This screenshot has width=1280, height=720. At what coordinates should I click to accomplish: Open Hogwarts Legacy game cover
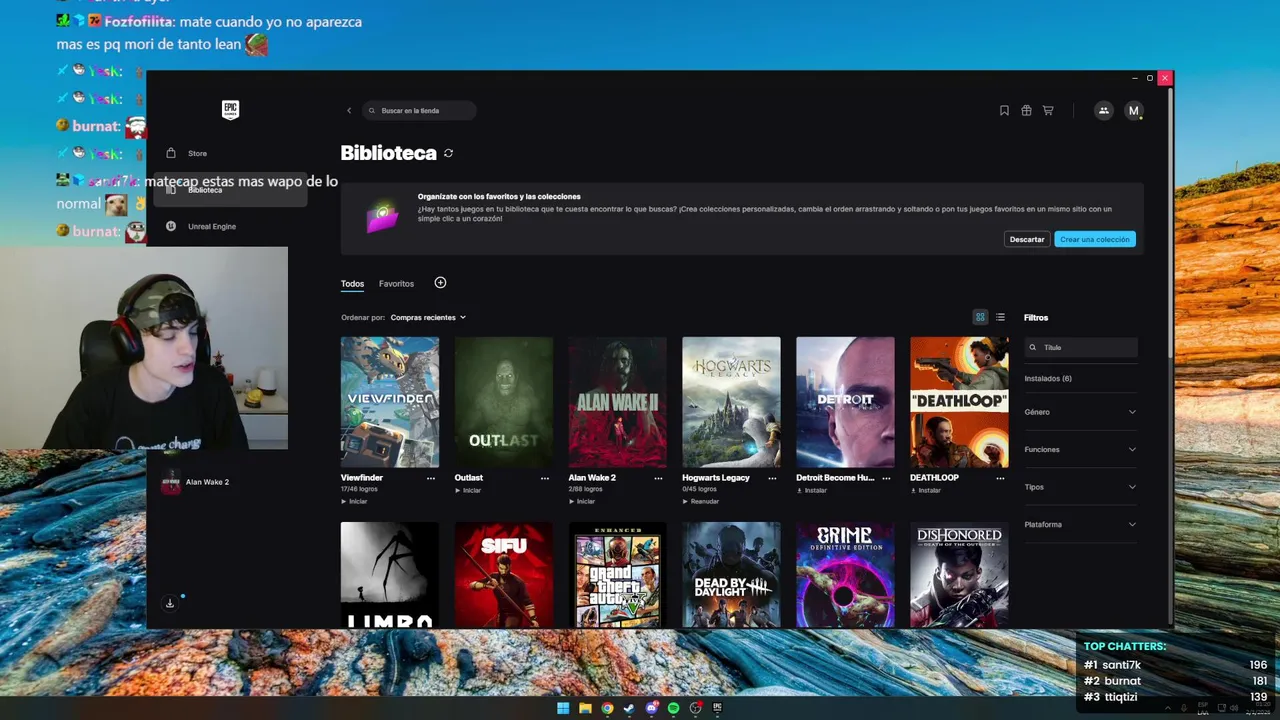coord(731,402)
